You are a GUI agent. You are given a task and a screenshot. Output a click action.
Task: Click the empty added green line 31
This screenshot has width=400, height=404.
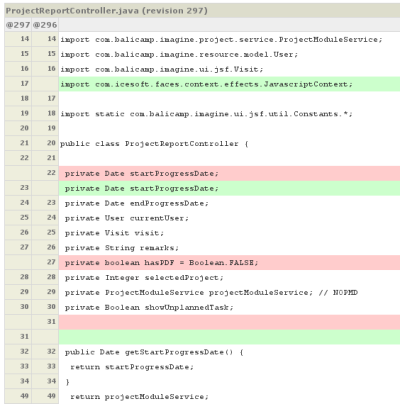point(229,337)
